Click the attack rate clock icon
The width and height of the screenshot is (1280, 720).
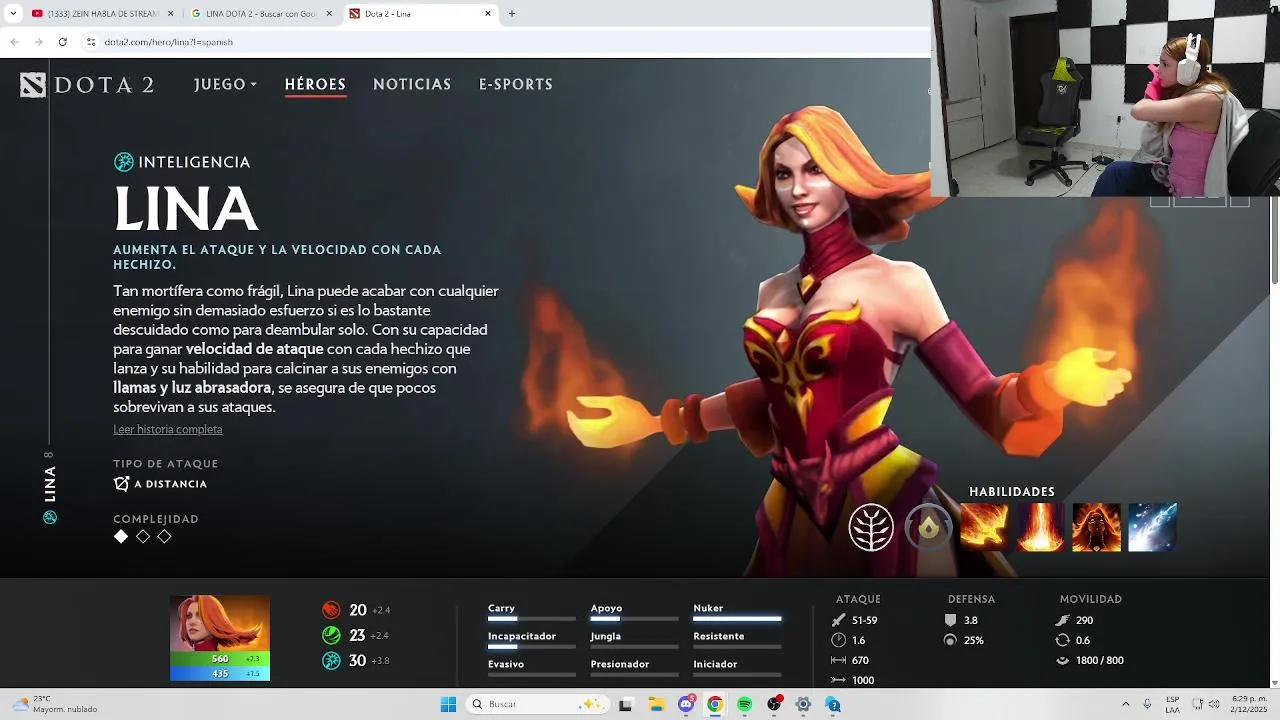[x=839, y=640]
